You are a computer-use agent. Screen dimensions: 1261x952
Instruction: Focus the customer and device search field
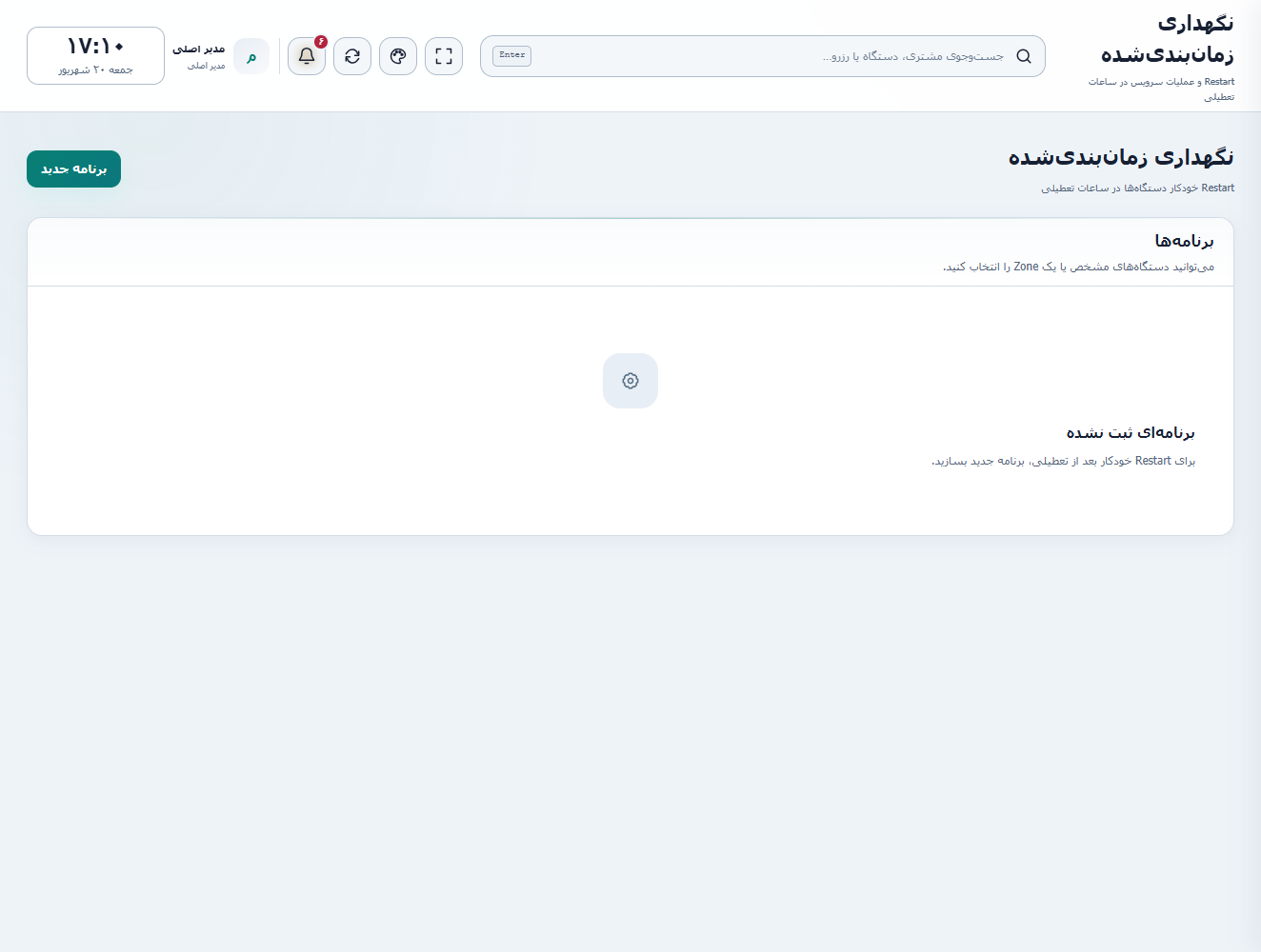pyautogui.click(x=763, y=56)
